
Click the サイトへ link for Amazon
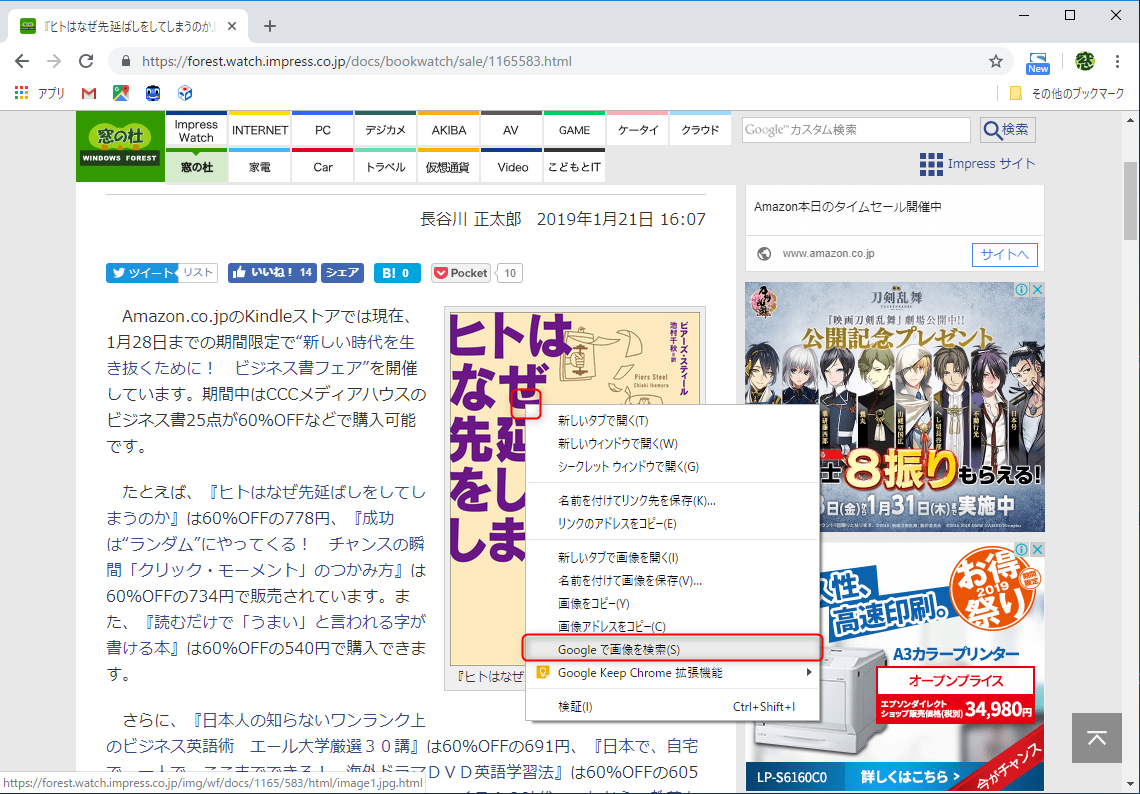1004,253
